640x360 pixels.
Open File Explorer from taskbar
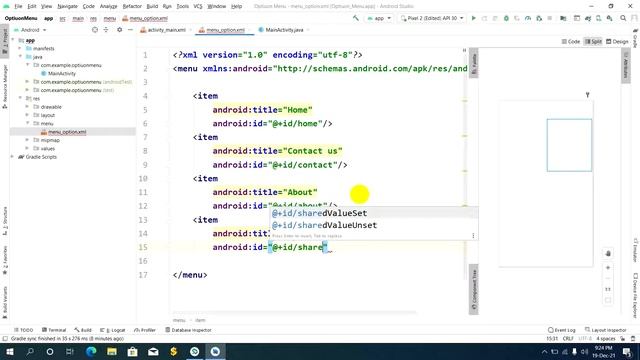point(112,351)
